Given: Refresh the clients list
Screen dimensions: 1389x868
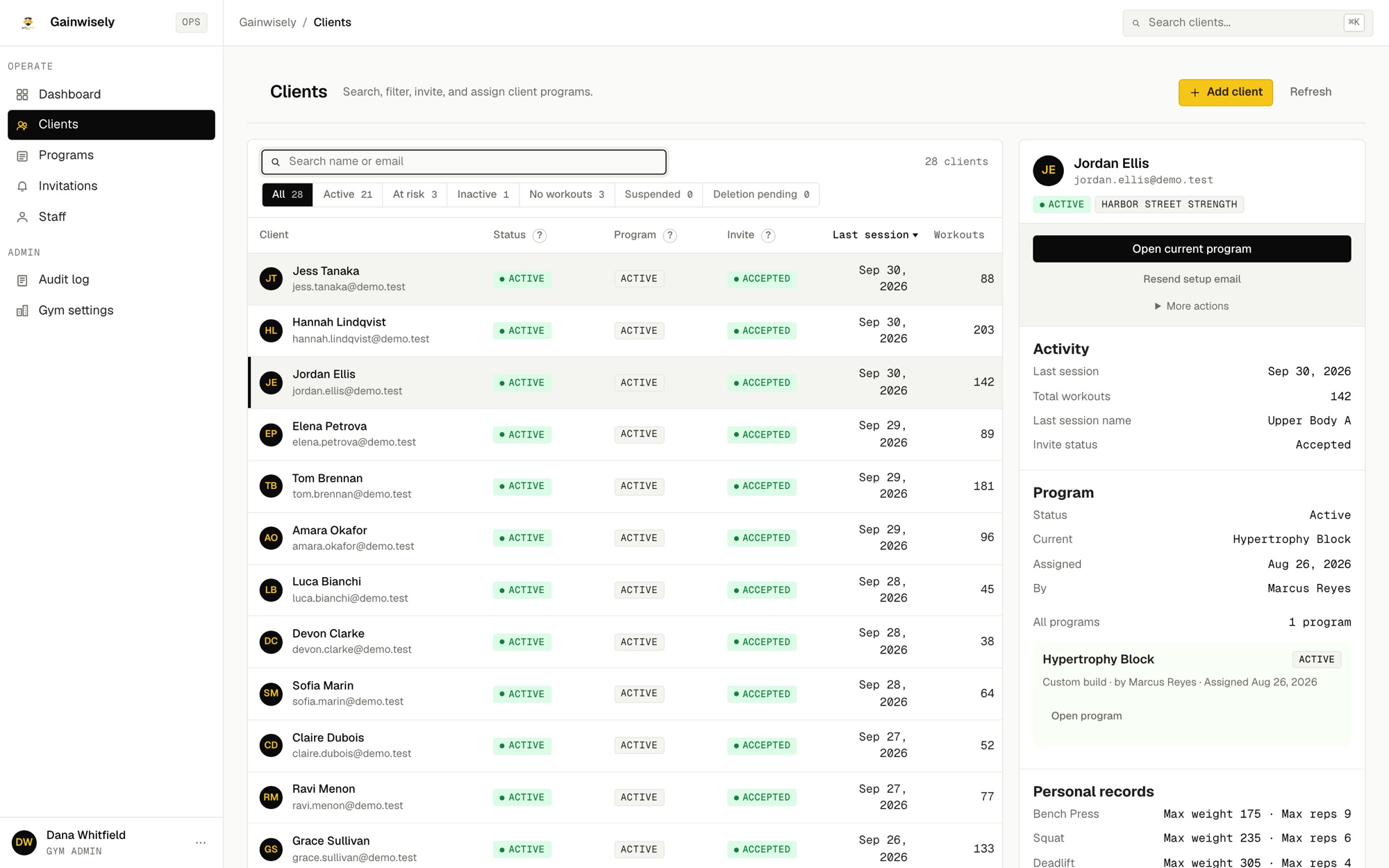Looking at the screenshot, I should pos(1311,92).
